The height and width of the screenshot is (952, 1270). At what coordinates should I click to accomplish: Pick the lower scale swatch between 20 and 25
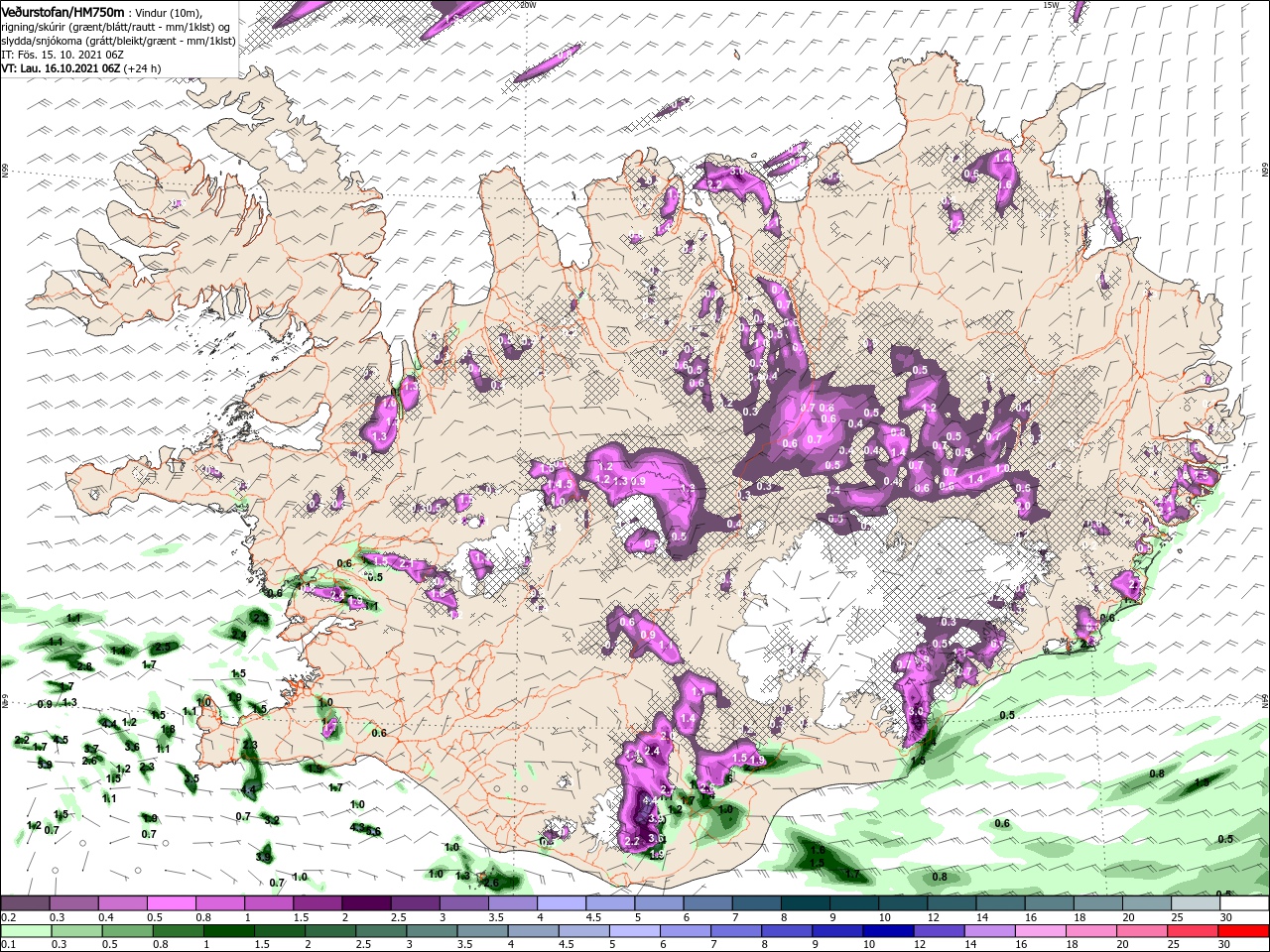(1142, 931)
